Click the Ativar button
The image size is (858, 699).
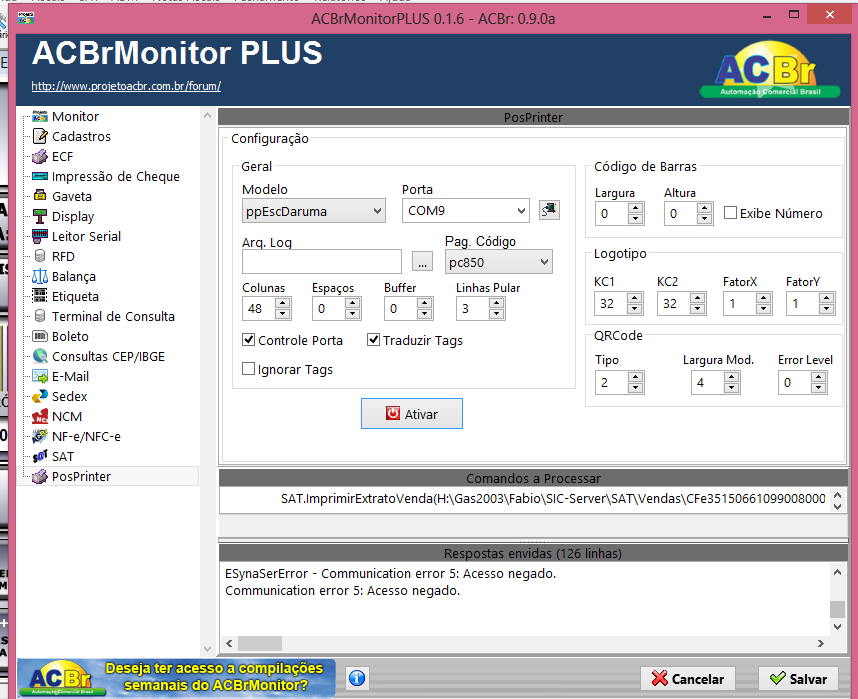click(x=411, y=414)
